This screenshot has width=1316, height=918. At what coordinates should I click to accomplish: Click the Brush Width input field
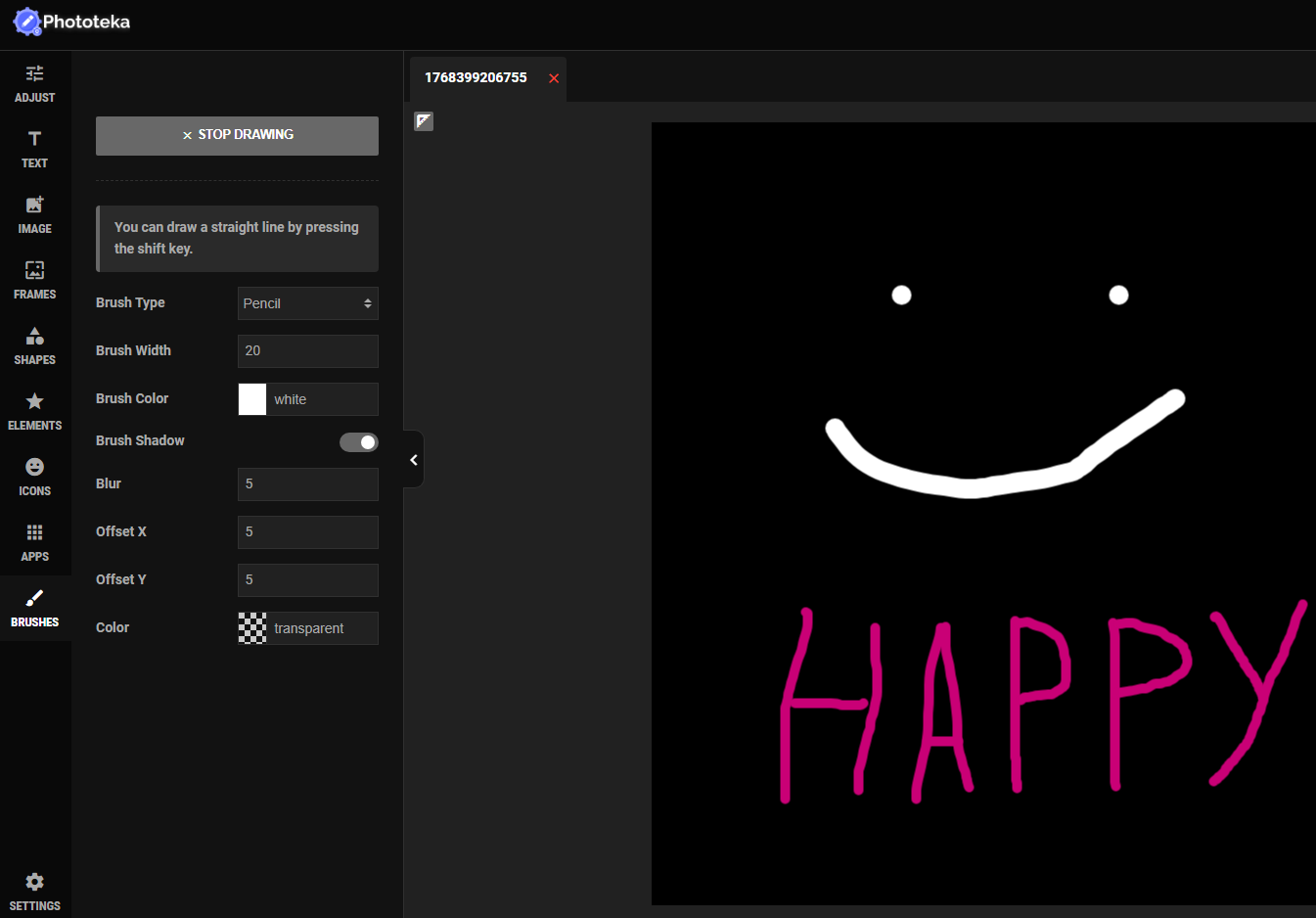point(307,351)
